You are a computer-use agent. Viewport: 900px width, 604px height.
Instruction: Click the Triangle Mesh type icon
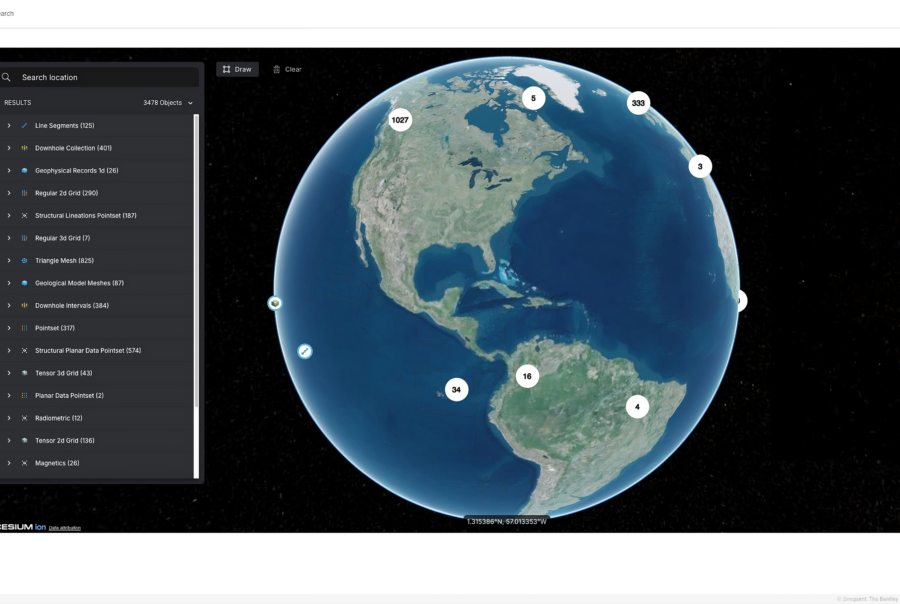click(x=24, y=261)
